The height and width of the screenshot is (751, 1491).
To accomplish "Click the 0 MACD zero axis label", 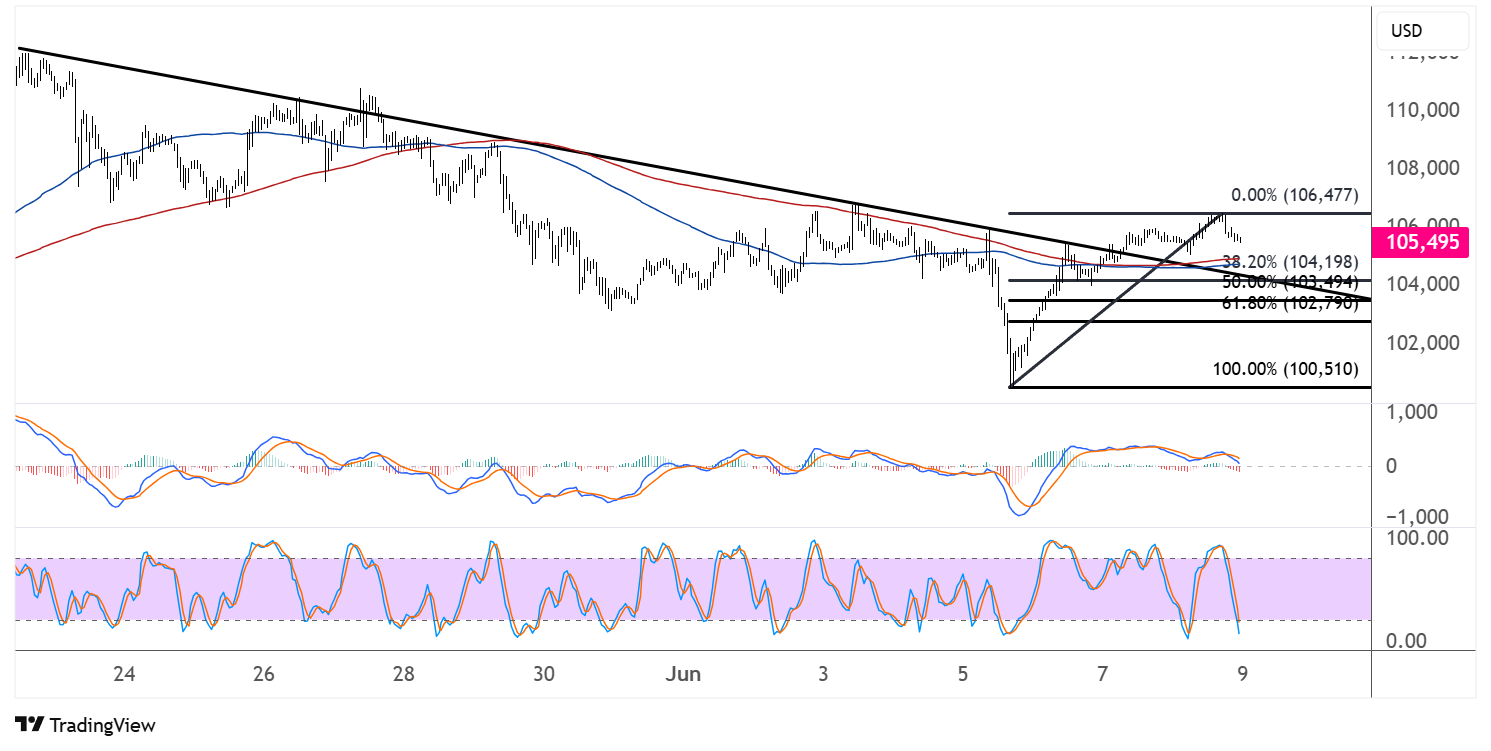I will pos(1392,465).
